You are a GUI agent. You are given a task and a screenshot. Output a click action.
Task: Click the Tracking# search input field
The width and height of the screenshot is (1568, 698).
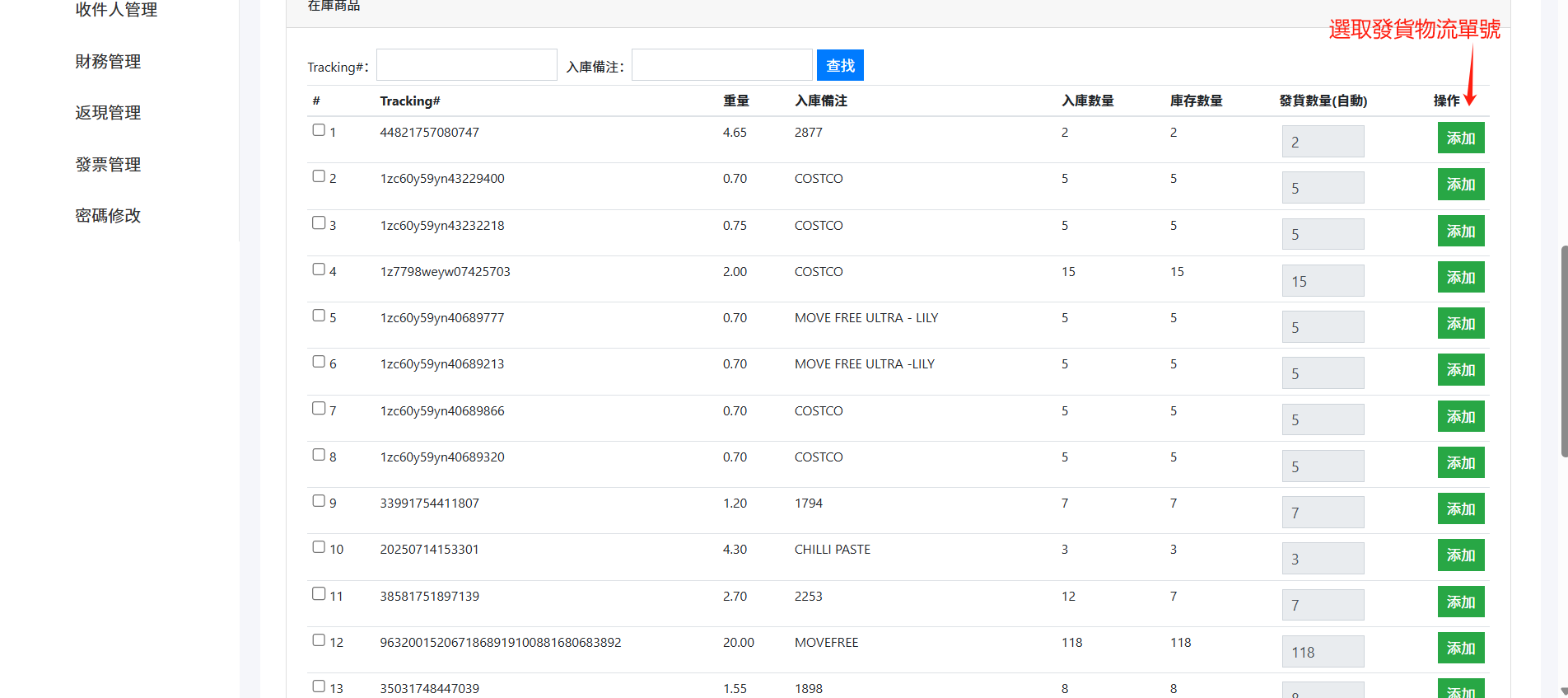click(x=466, y=66)
